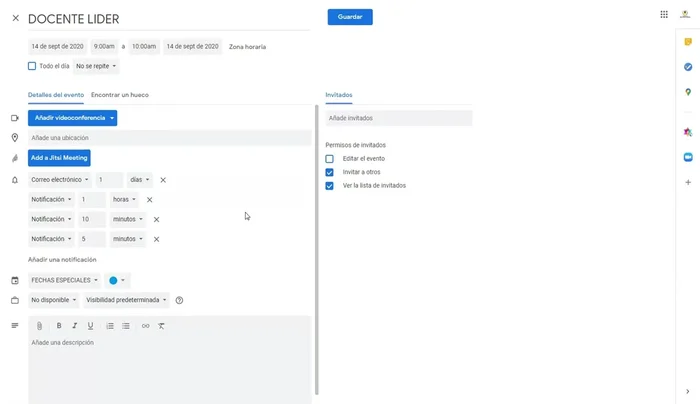
Task: Switch to Detalles del evento tab
Action: (56, 95)
